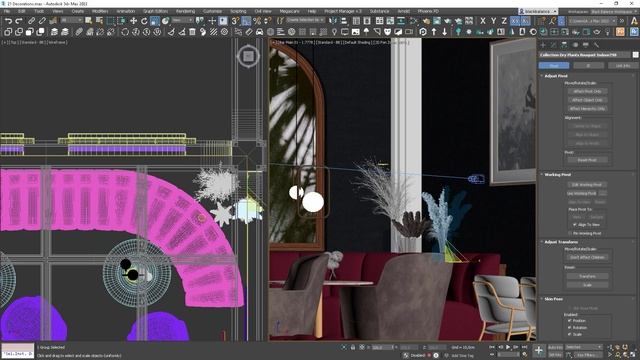Collapse the Adjust Pivot rollout
Viewport: 640px width, 360px height.
click(x=555, y=76)
